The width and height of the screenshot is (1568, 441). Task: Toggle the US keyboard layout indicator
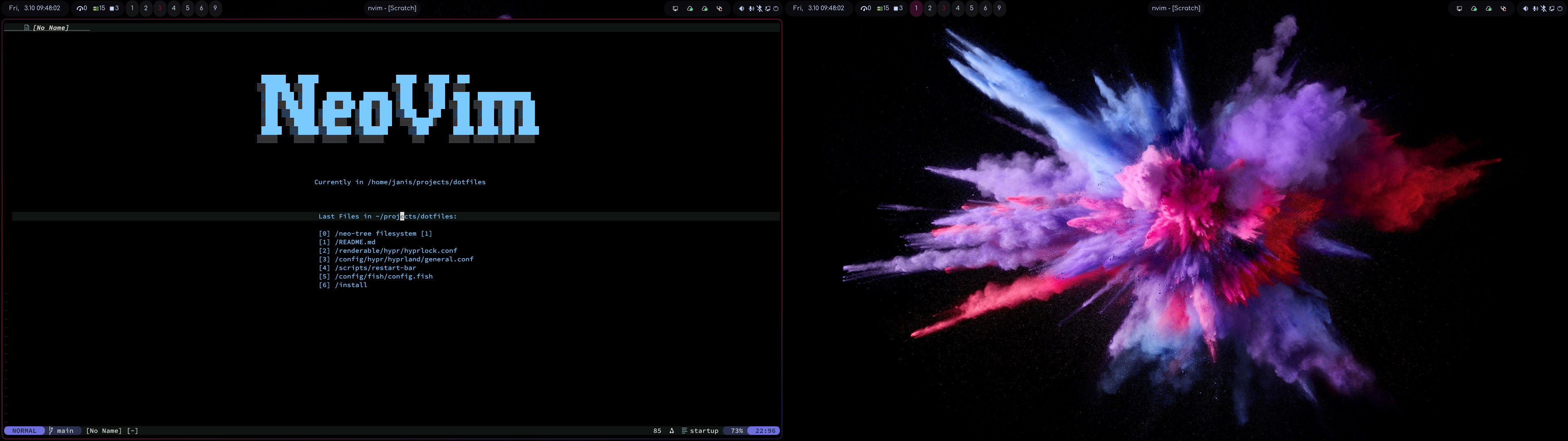pyautogui.click(x=720, y=9)
